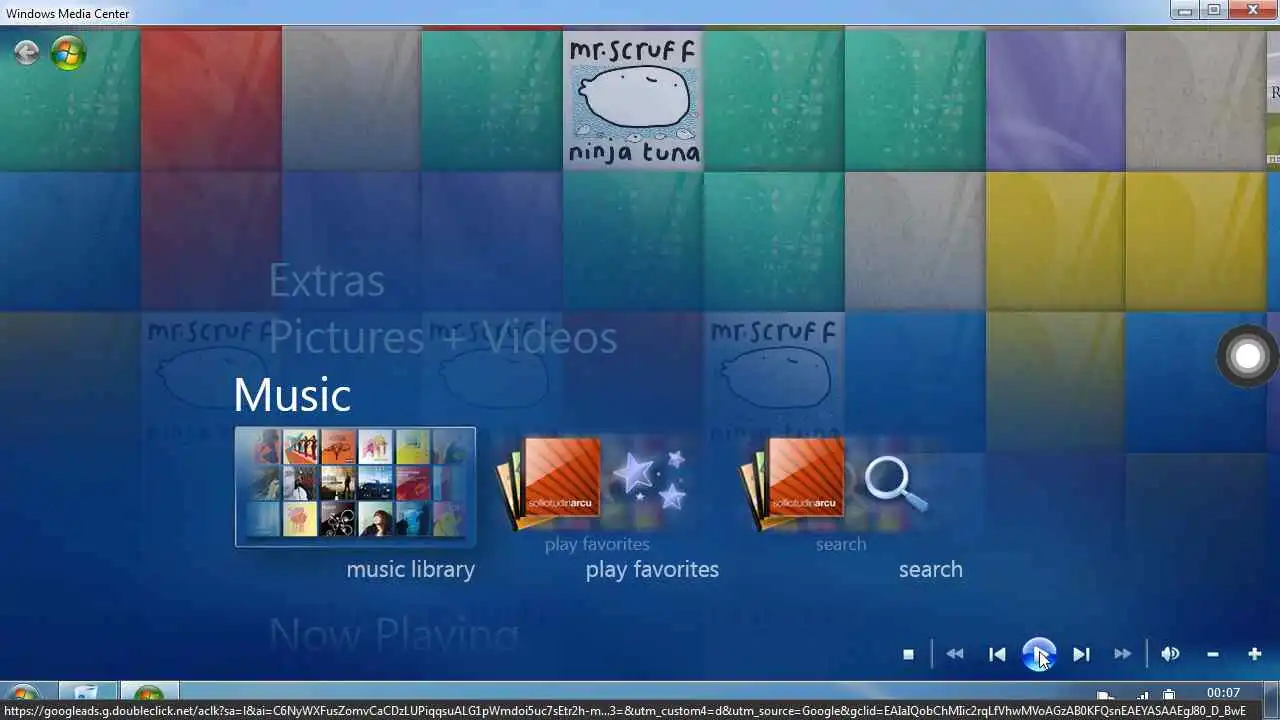
Task: Raise volume with the plus button
Action: pos(1255,654)
